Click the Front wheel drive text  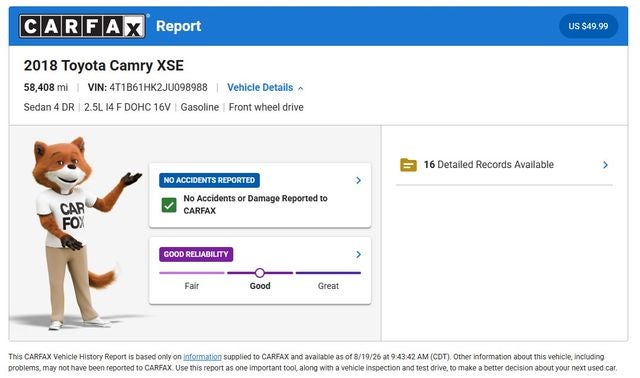click(x=266, y=107)
